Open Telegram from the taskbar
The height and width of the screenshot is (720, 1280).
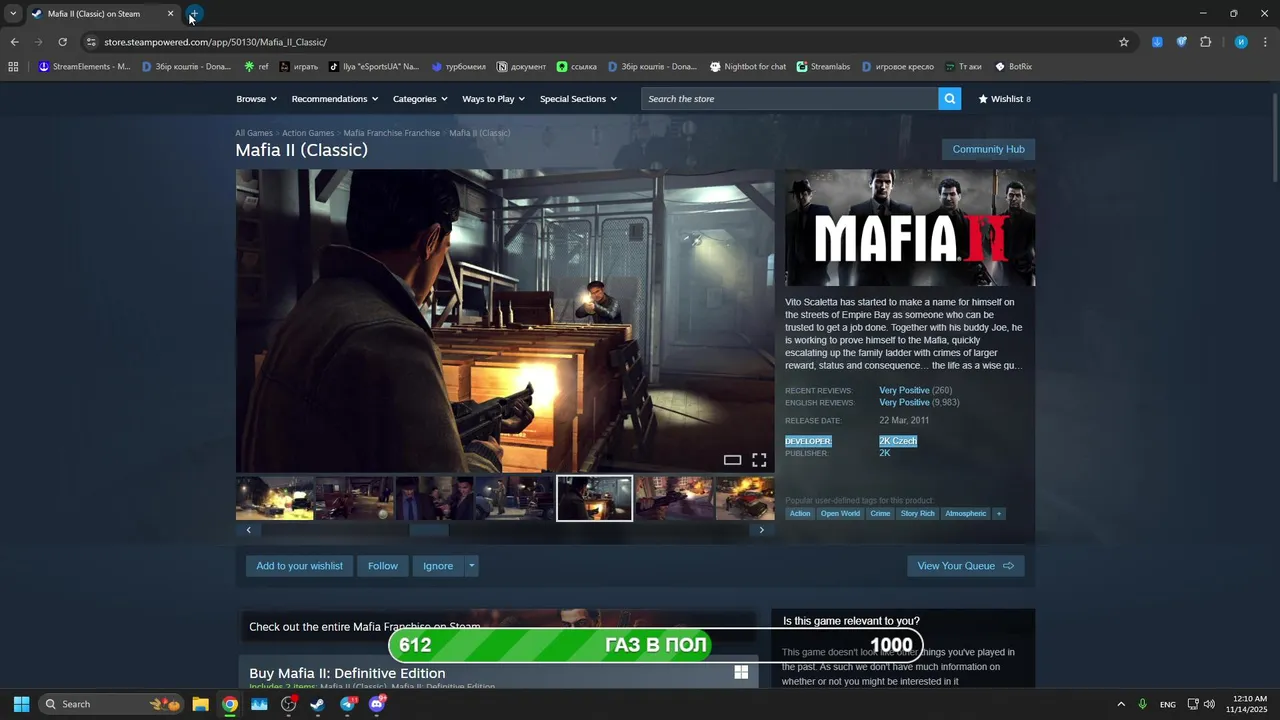point(347,704)
